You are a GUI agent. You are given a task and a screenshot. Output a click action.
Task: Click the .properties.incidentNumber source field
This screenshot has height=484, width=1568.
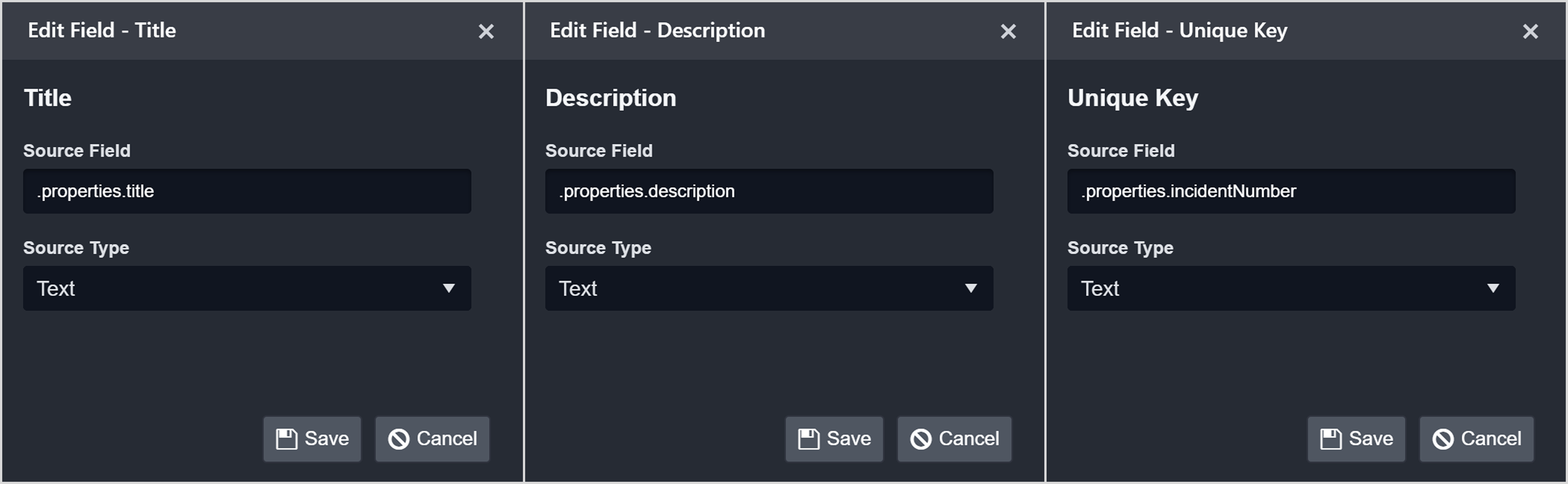(1291, 191)
